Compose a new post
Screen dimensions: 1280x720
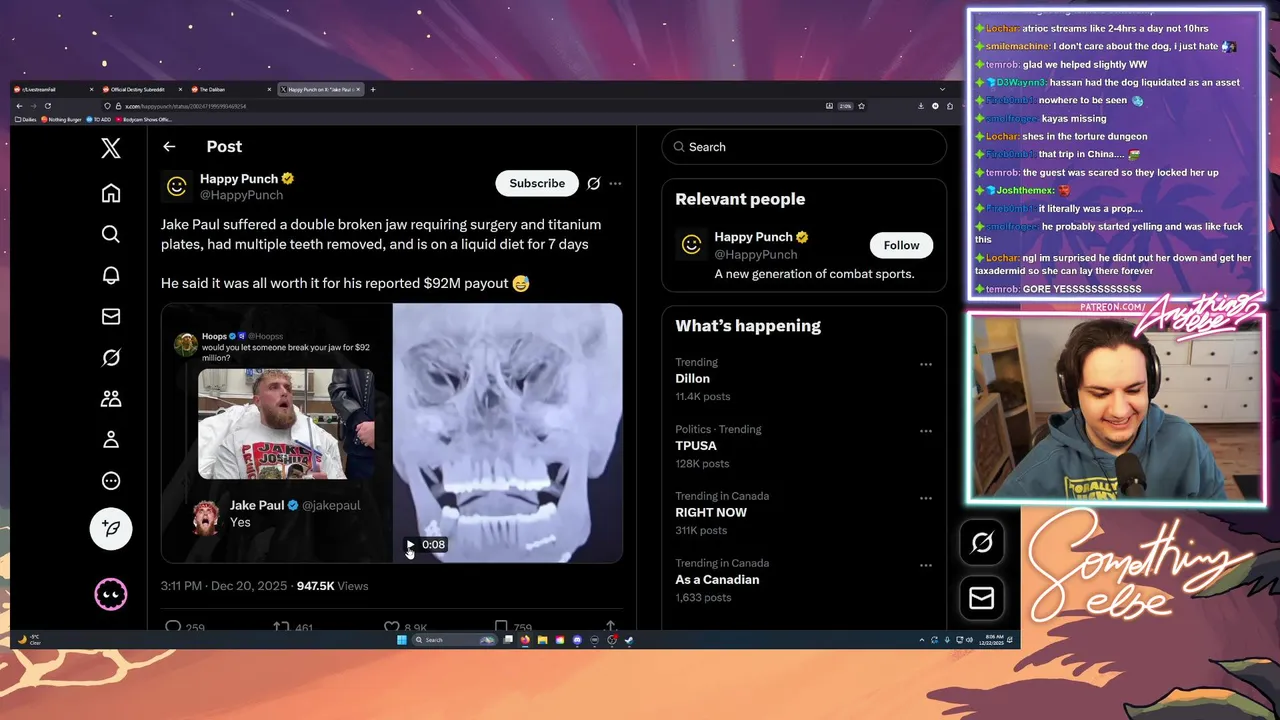(x=111, y=528)
